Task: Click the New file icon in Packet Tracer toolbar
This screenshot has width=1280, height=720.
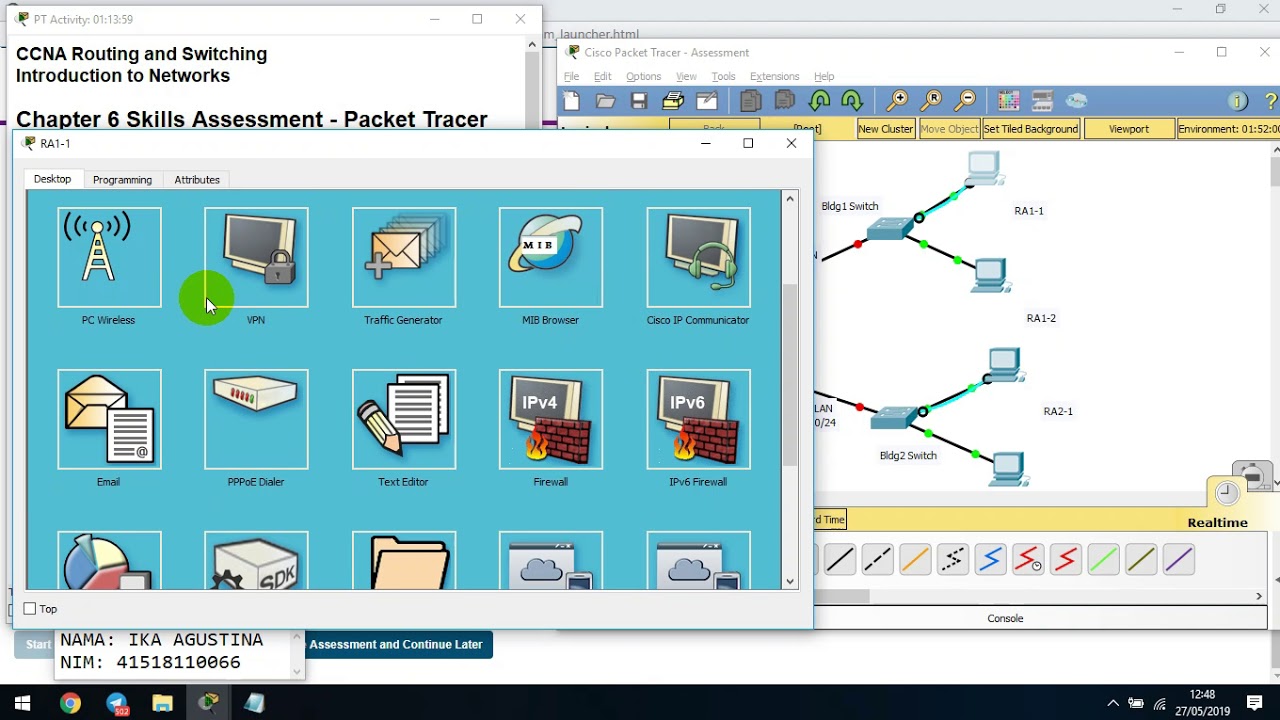Action: [x=571, y=101]
